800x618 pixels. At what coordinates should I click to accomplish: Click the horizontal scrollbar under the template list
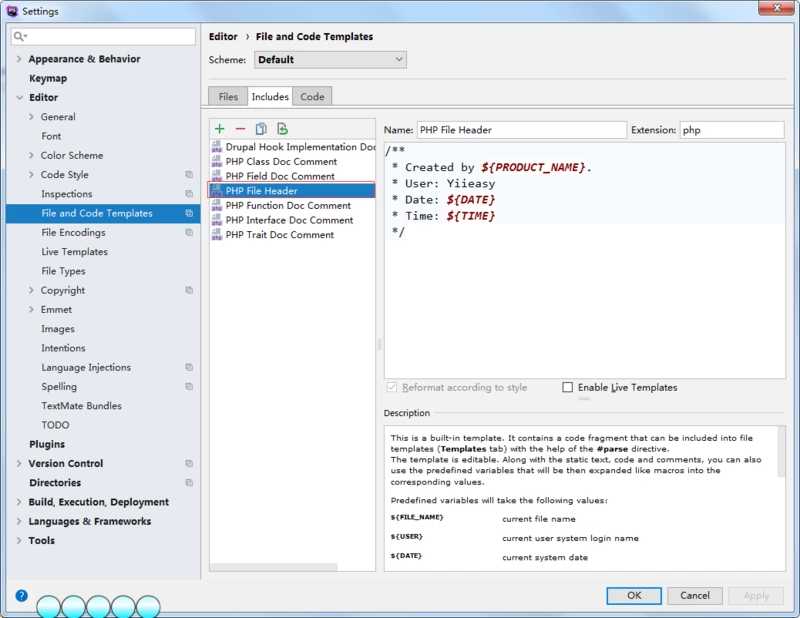273,567
